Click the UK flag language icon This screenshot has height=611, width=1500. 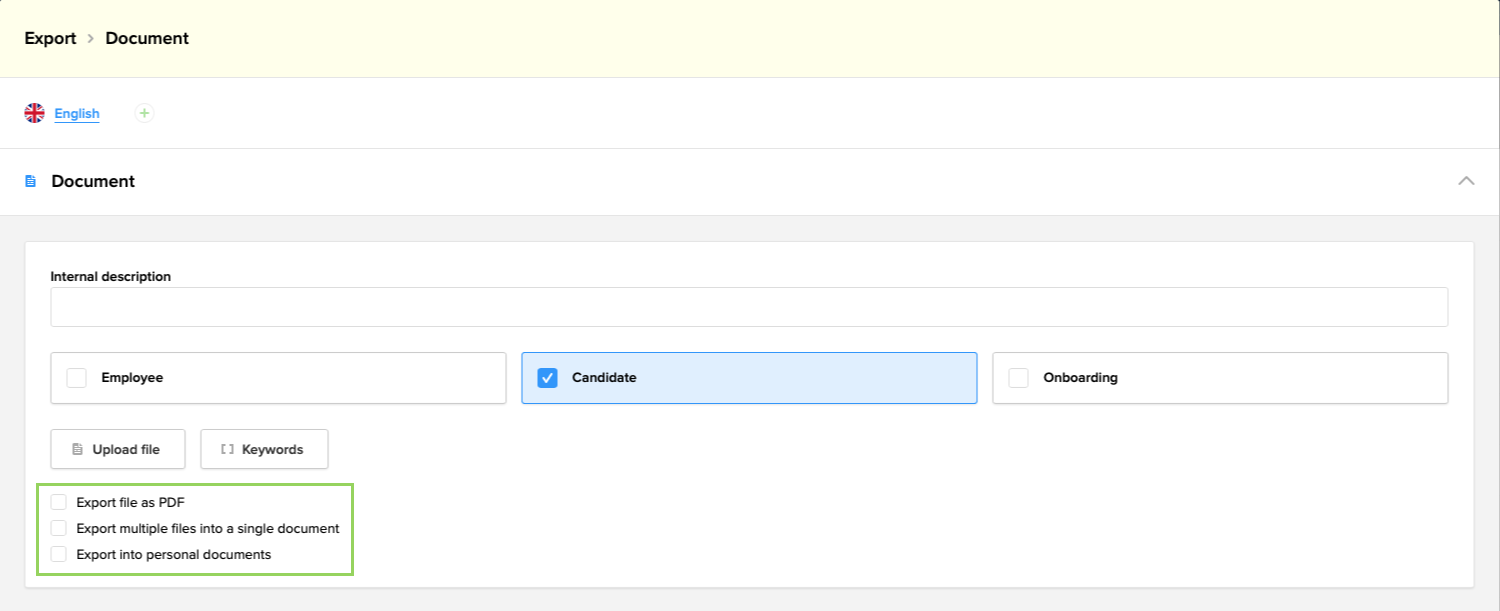[x=35, y=113]
